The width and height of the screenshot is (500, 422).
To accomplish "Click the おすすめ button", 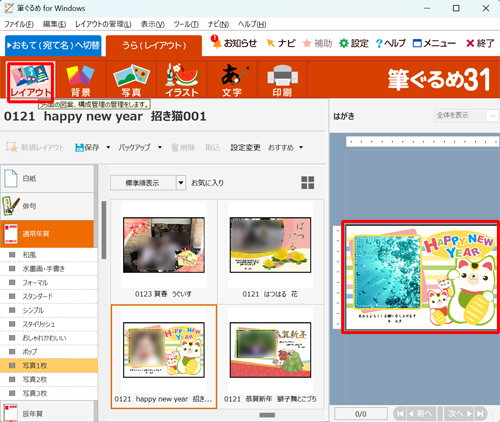I will (281, 147).
